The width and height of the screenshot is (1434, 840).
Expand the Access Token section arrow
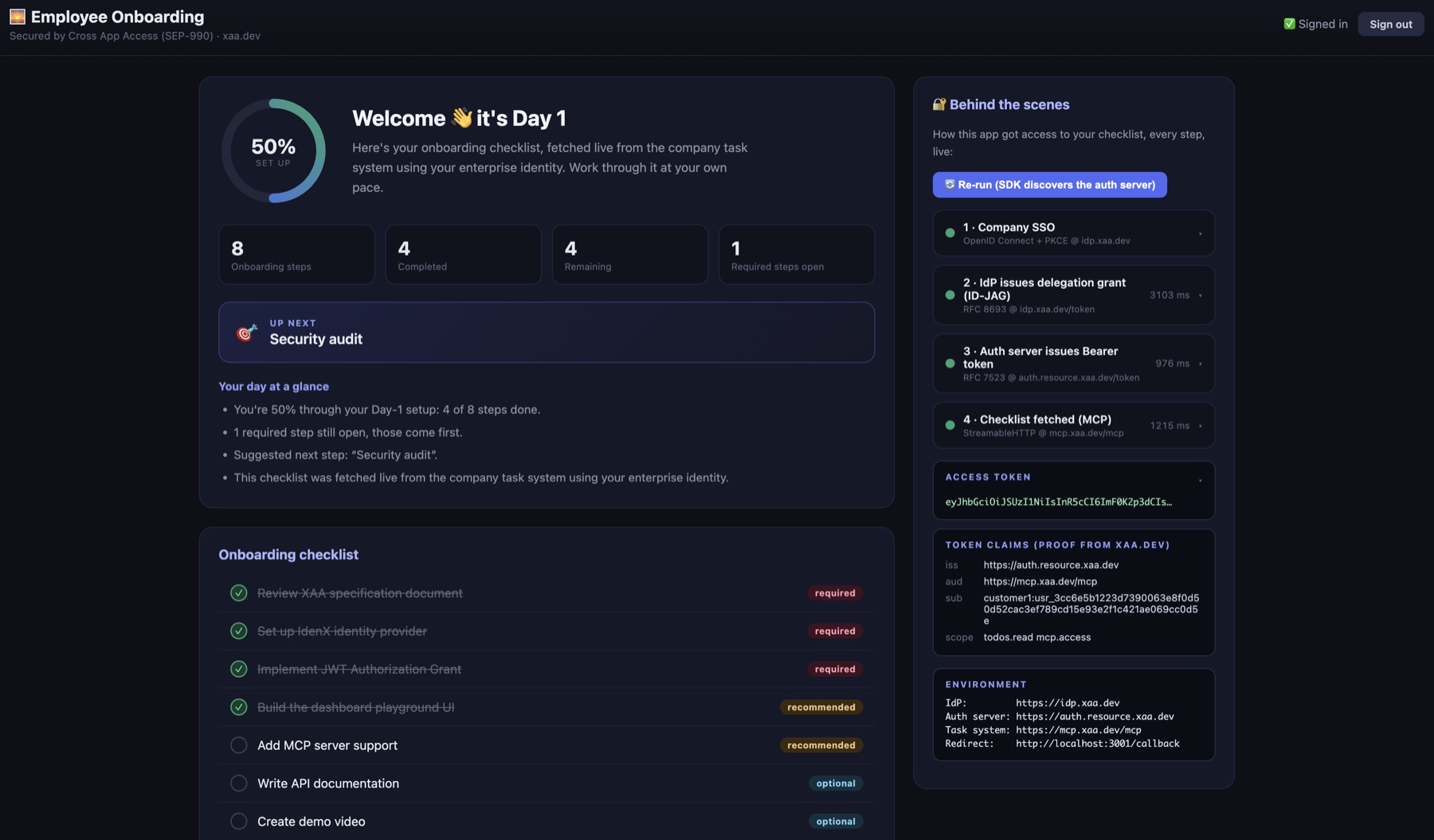point(1200,481)
